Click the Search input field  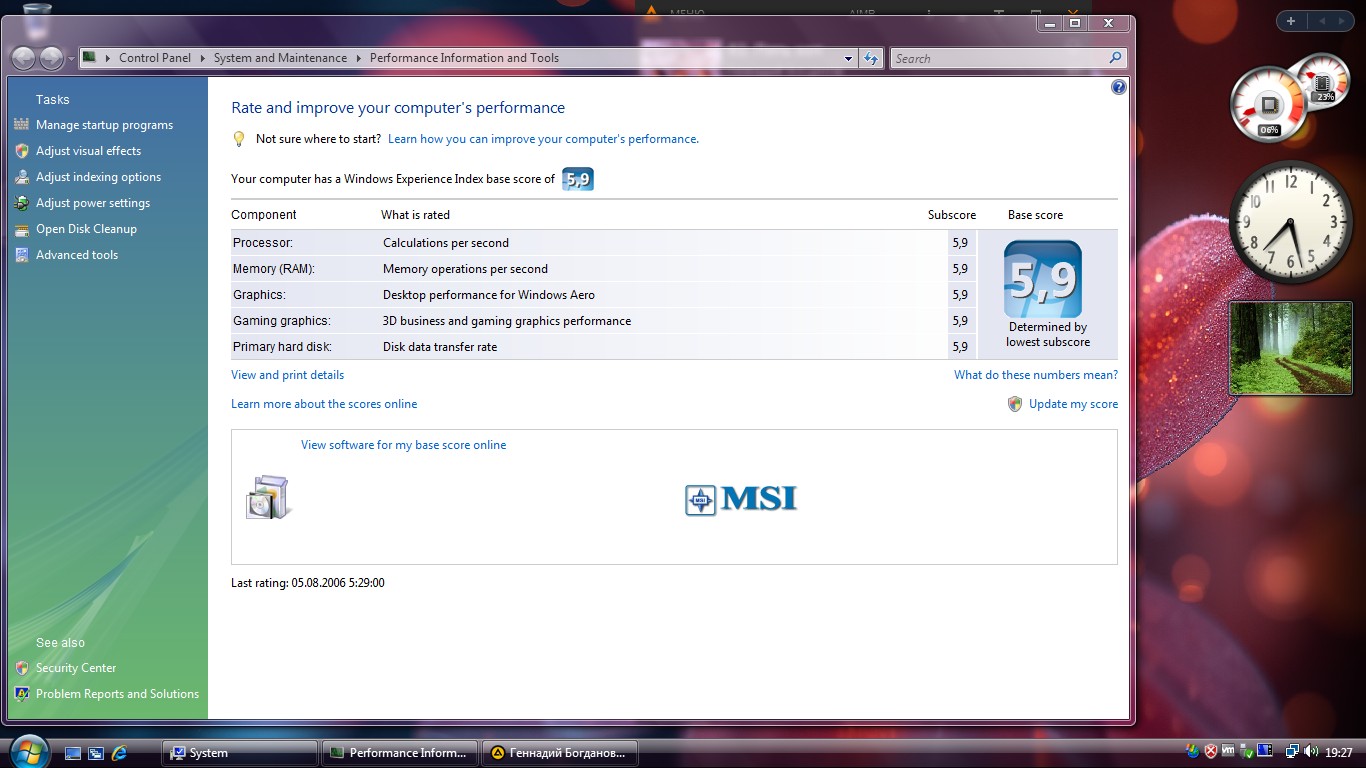(1000, 58)
